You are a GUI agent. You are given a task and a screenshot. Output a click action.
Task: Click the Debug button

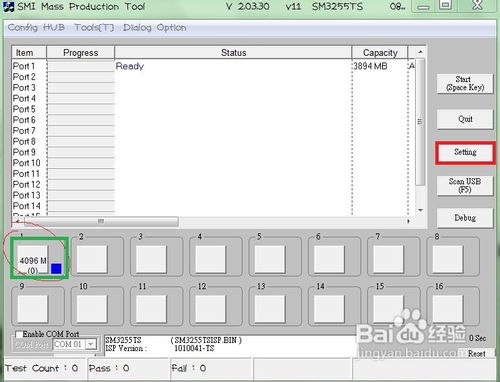465,218
